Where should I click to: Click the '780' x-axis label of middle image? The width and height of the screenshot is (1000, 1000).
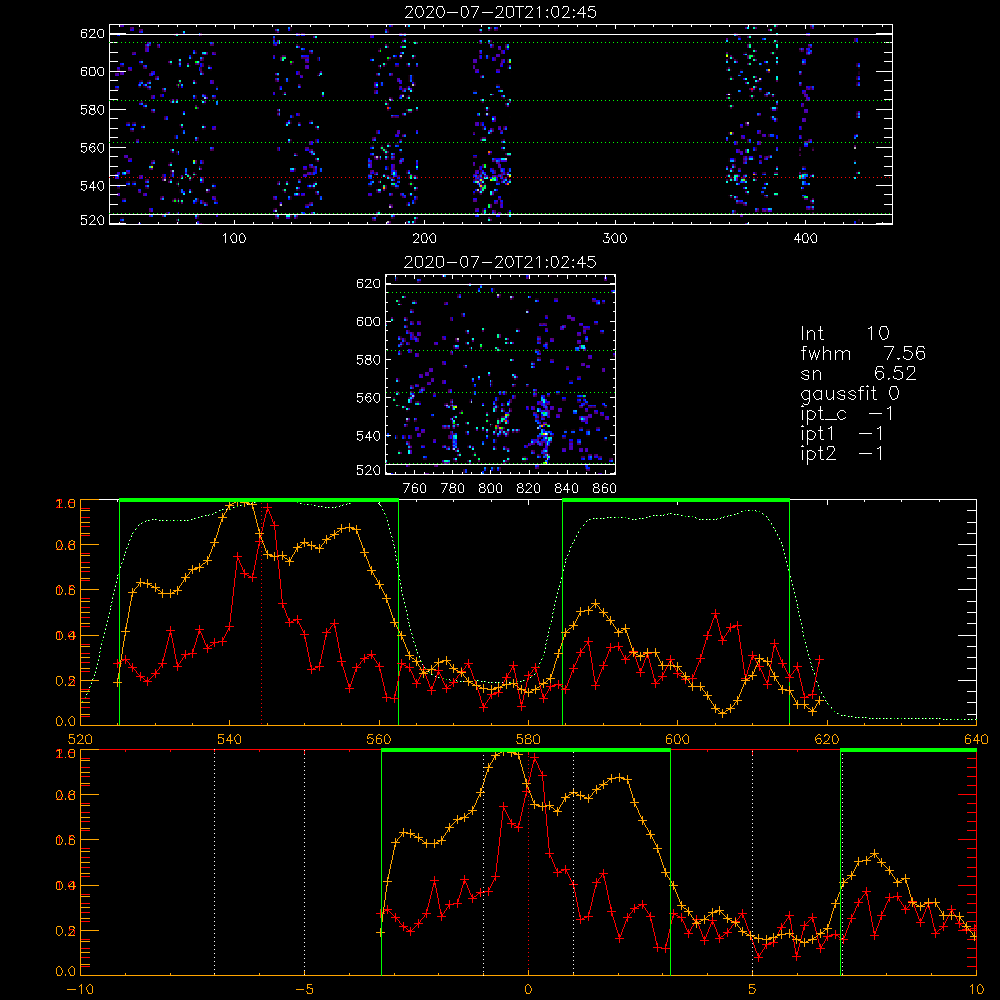[453, 489]
